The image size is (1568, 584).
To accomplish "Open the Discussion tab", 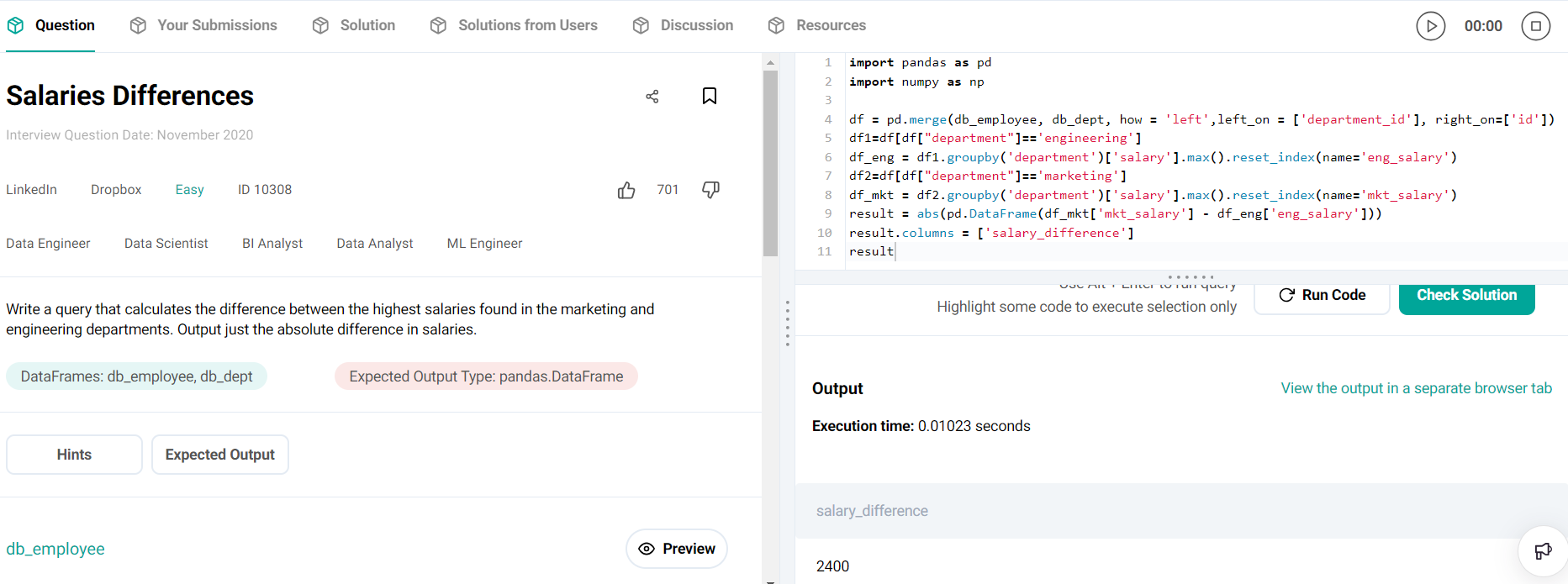I will point(683,25).
